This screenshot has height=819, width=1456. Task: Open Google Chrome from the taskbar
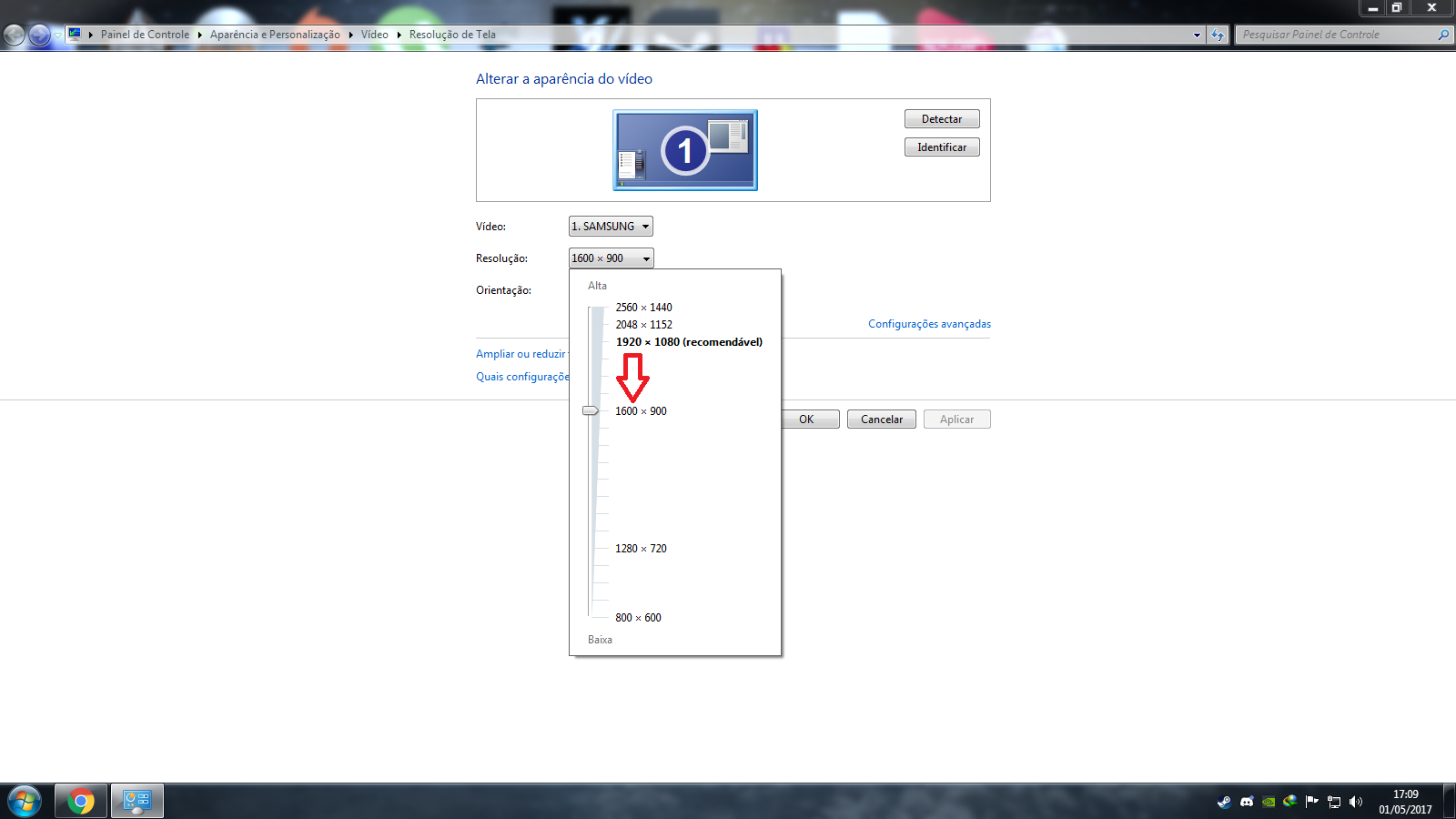coord(81,802)
